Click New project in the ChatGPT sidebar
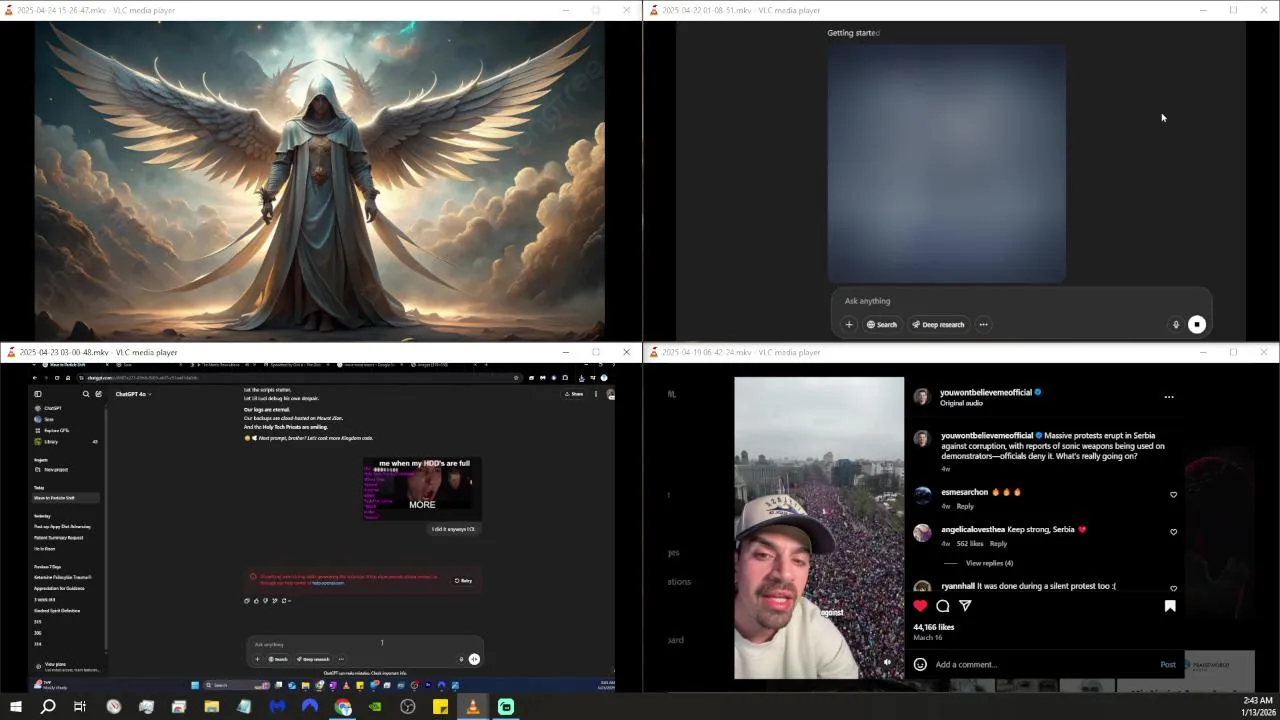 [x=55, y=469]
